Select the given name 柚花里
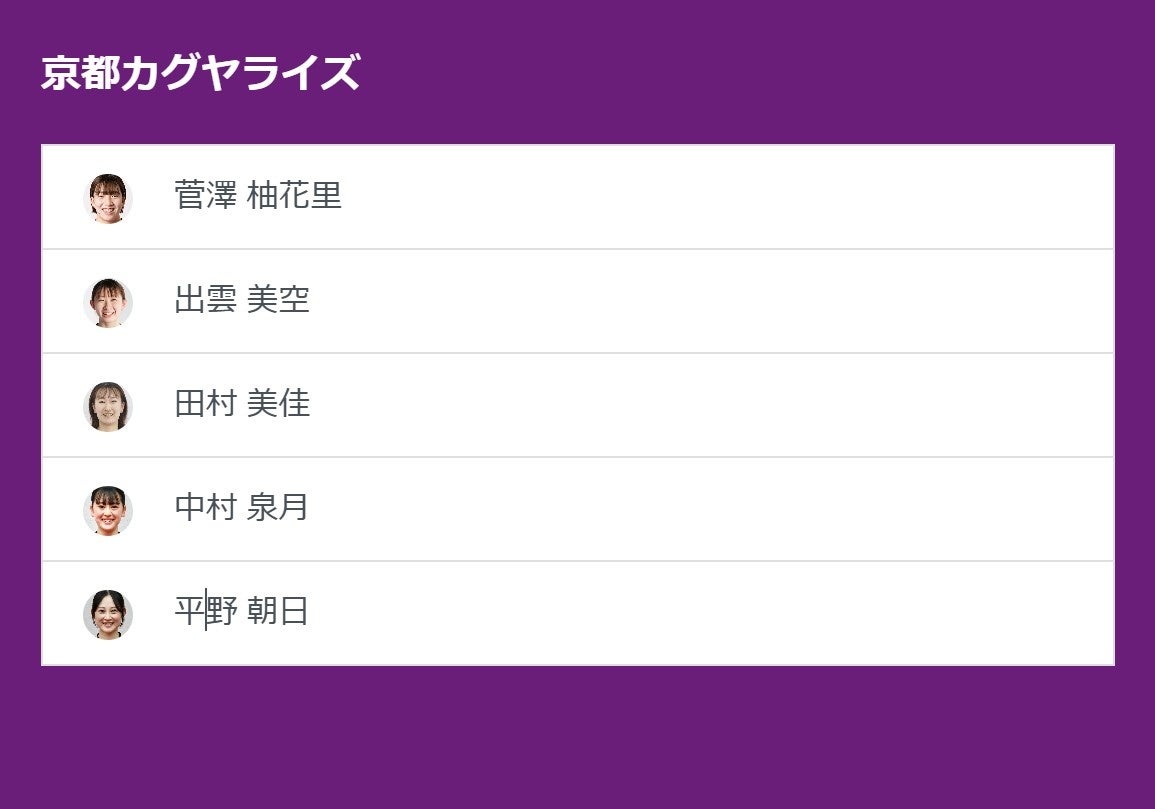Viewport: 1155px width, 809px height. 294,195
